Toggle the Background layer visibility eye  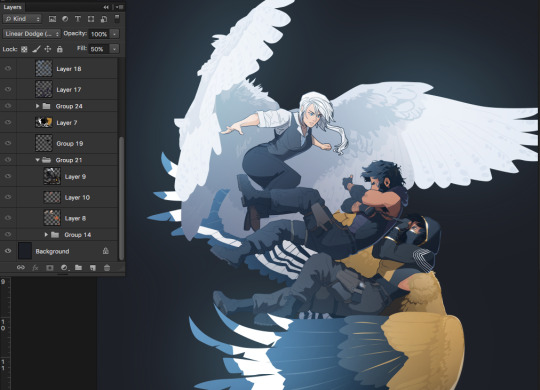click(8, 251)
